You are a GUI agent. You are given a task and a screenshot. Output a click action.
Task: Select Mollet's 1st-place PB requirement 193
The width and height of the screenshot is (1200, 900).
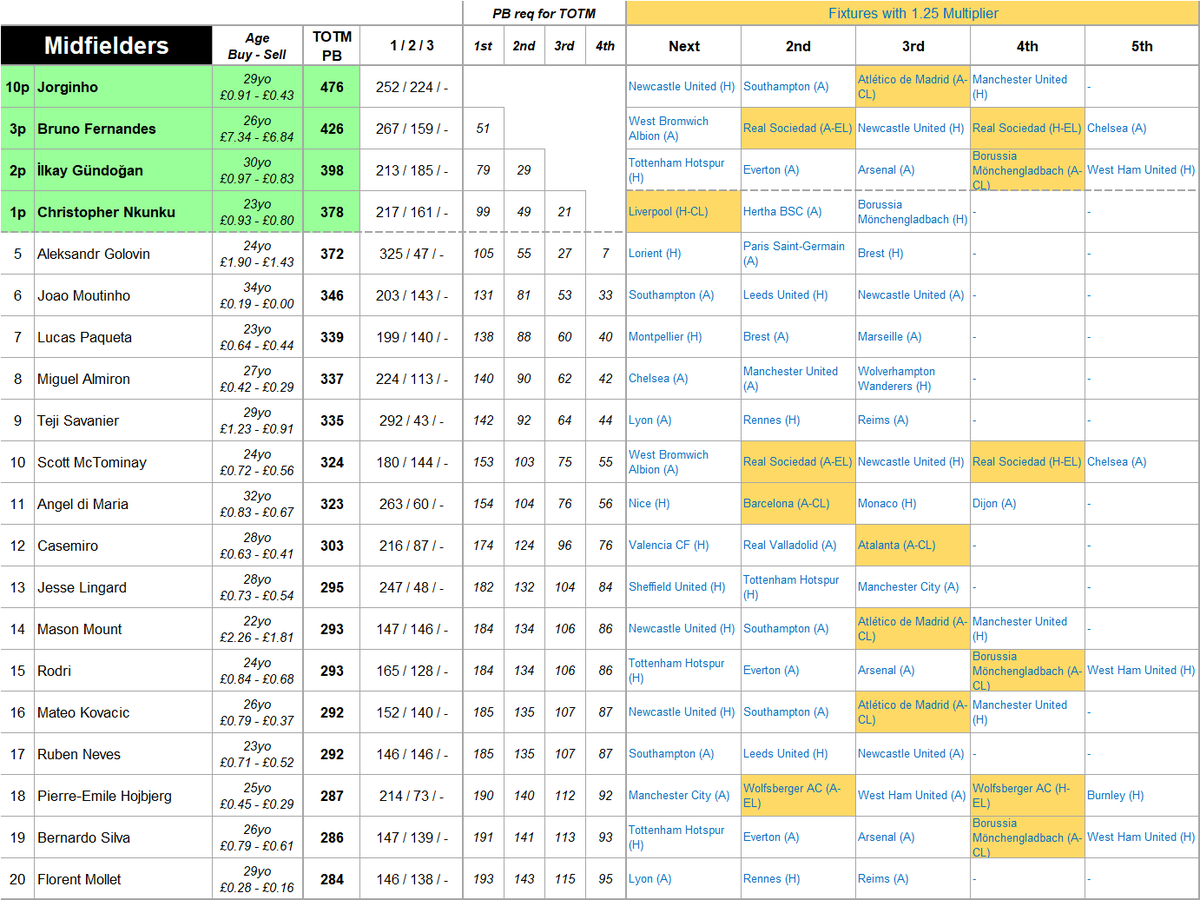tap(483, 879)
